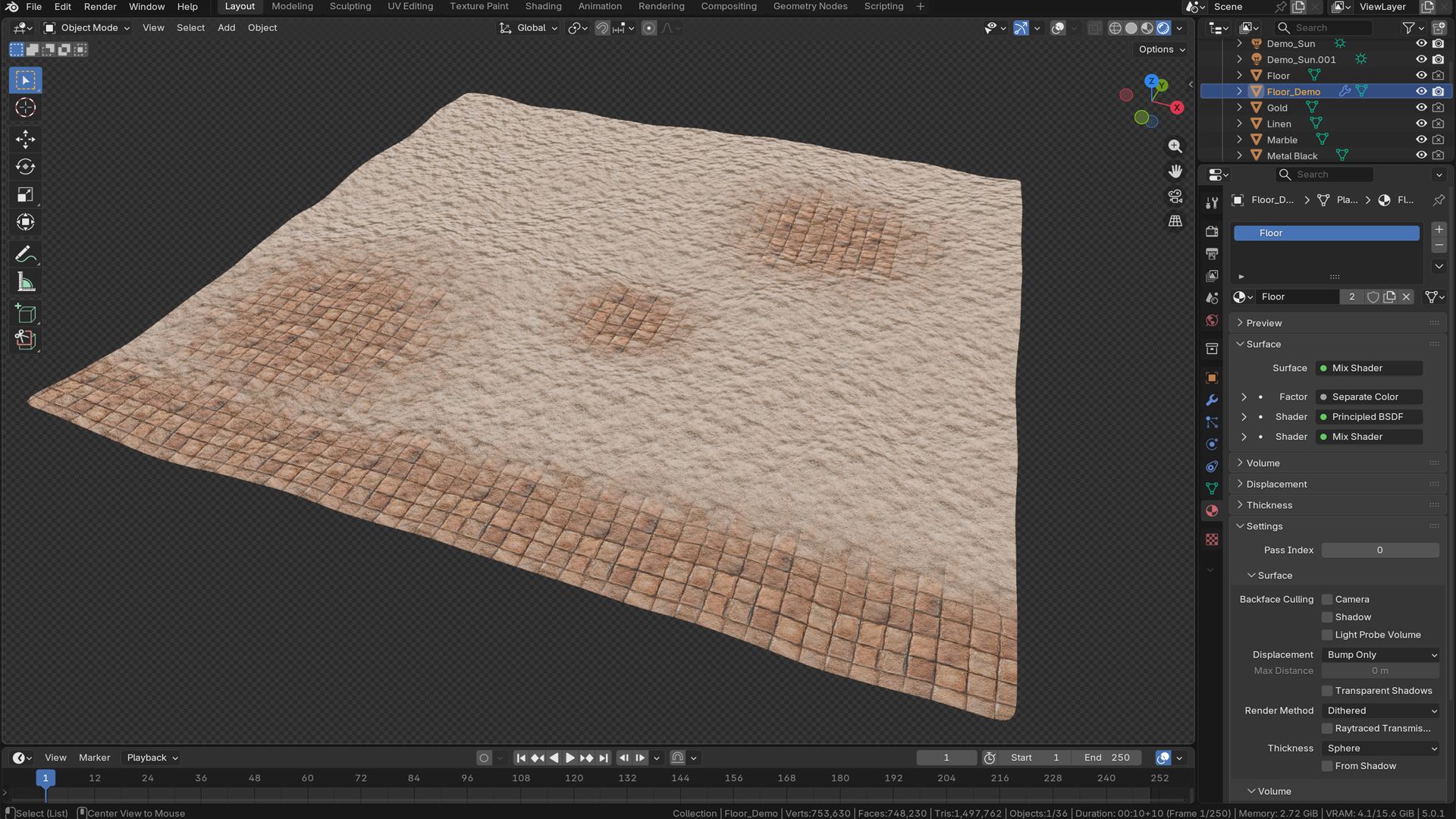Click the Options button in viewport
Screen dimensions: 1456x819
(1161, 50)
